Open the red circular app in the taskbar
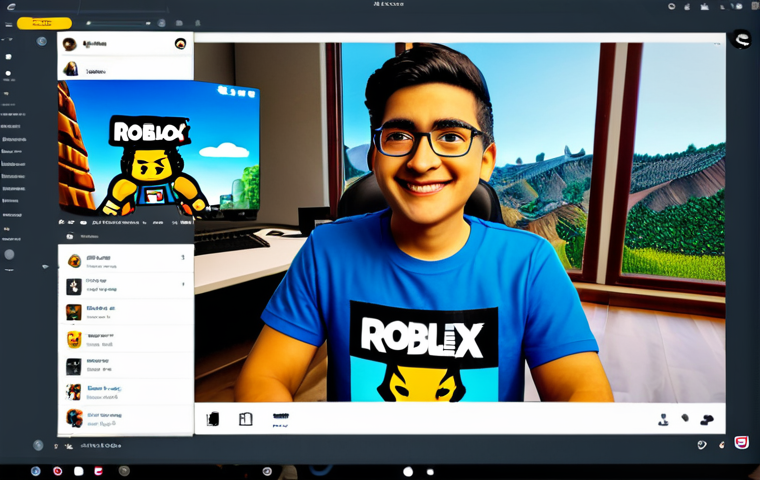This screenshot has width=760, height=480. [57, 471]
